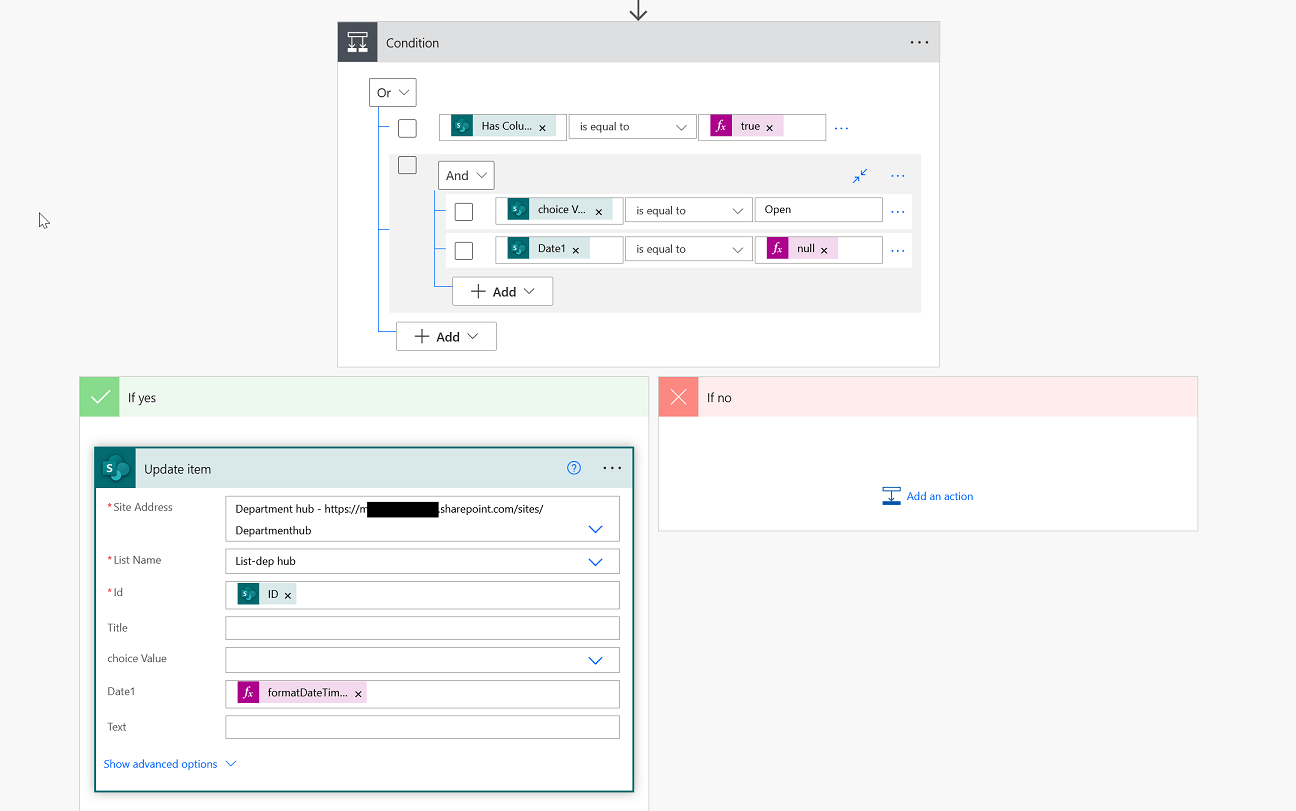This screenshot has width=1296, height=811.
Task: Collapse the And group with arrows icon
Action: point(860,175)
